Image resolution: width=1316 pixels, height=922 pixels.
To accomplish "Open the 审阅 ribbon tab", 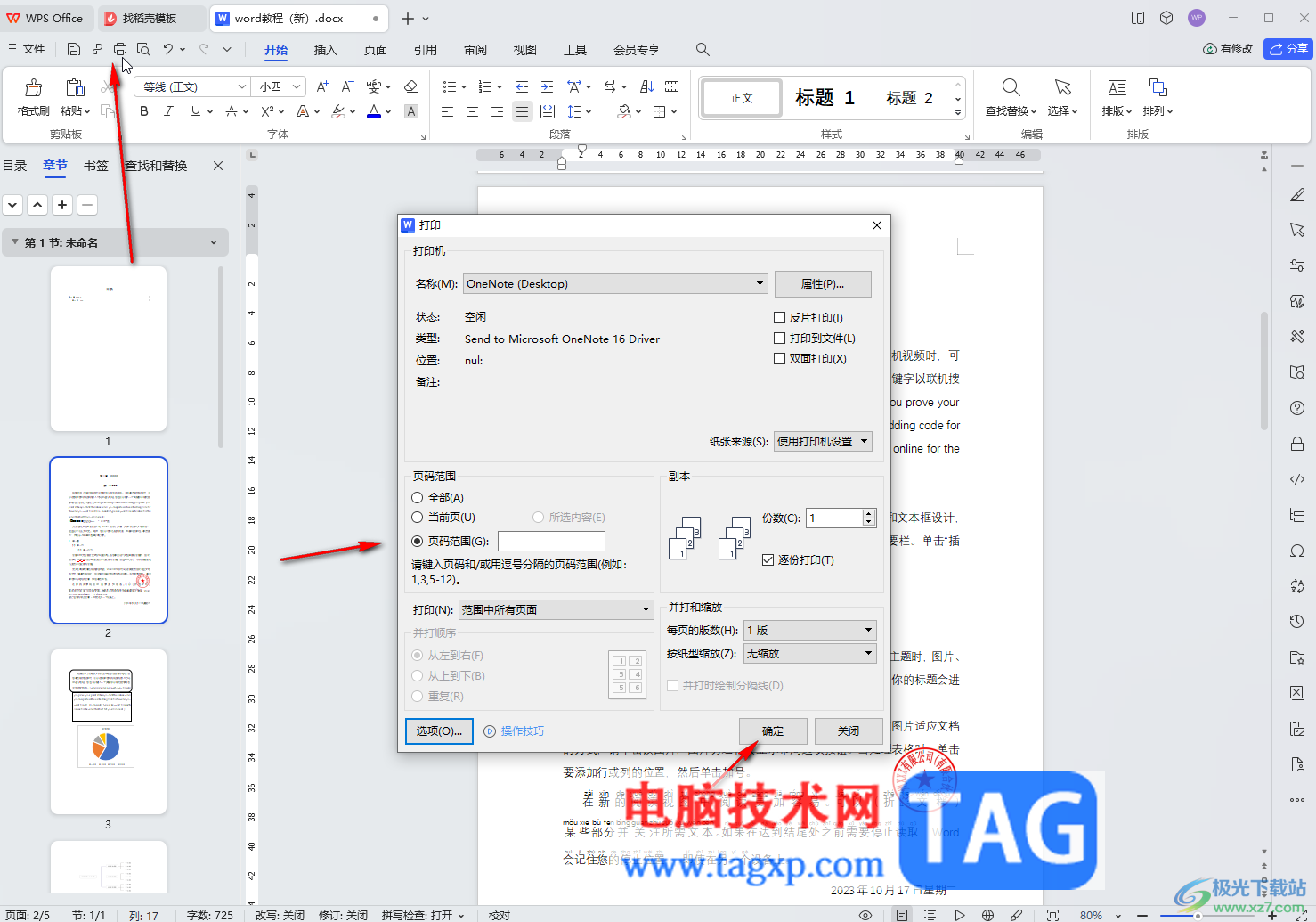I will tap(475, 50).
